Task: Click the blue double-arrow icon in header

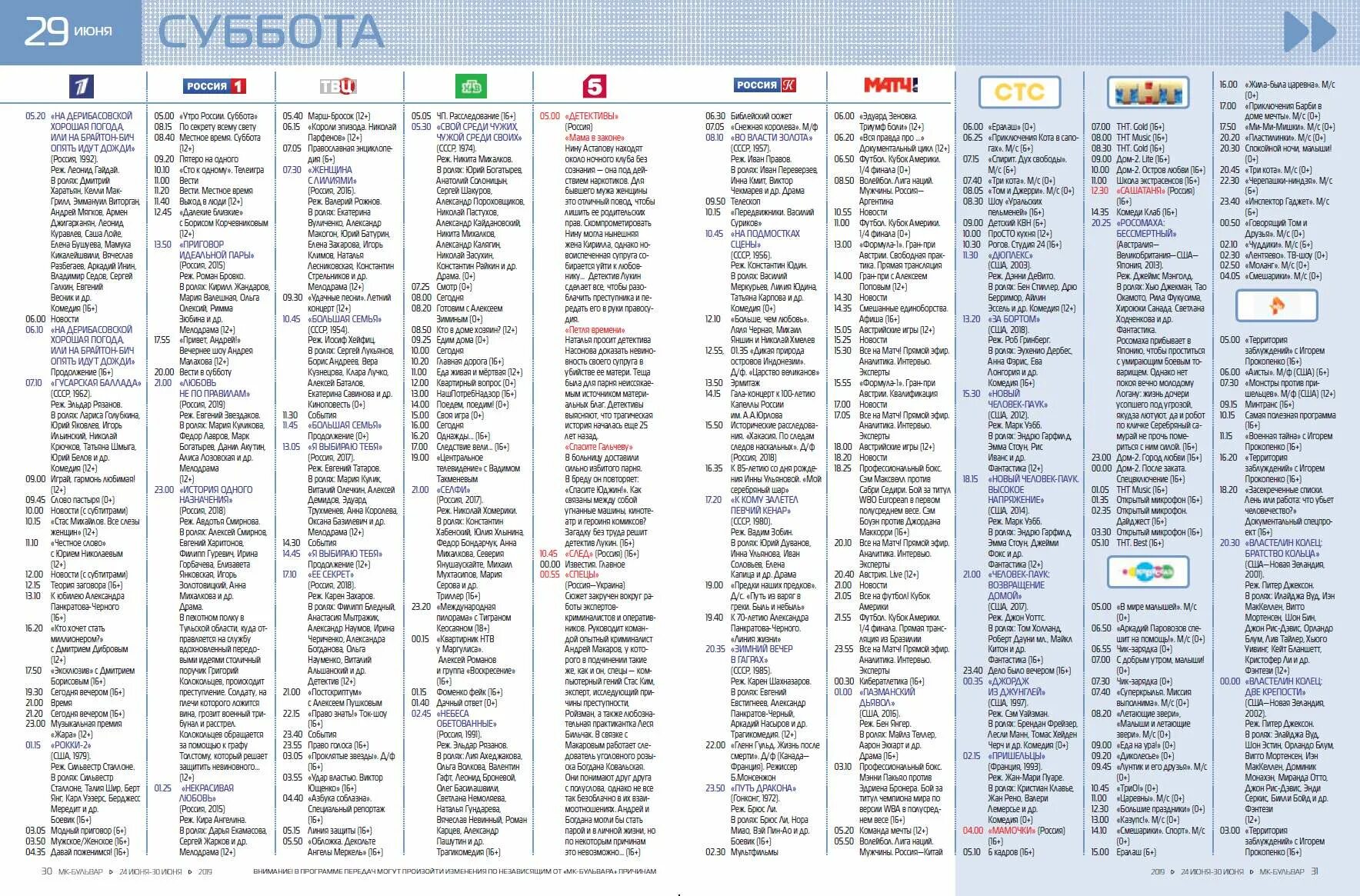Action: pyautogui.click(x=1310, y=32)
